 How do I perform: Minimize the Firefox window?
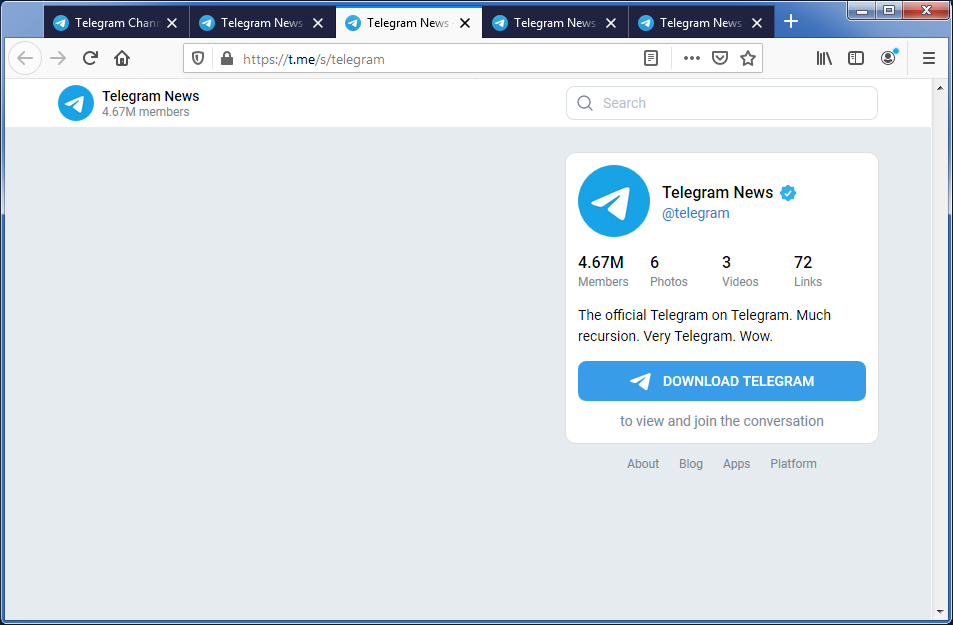pyautogui.click(x=862, y=10)
